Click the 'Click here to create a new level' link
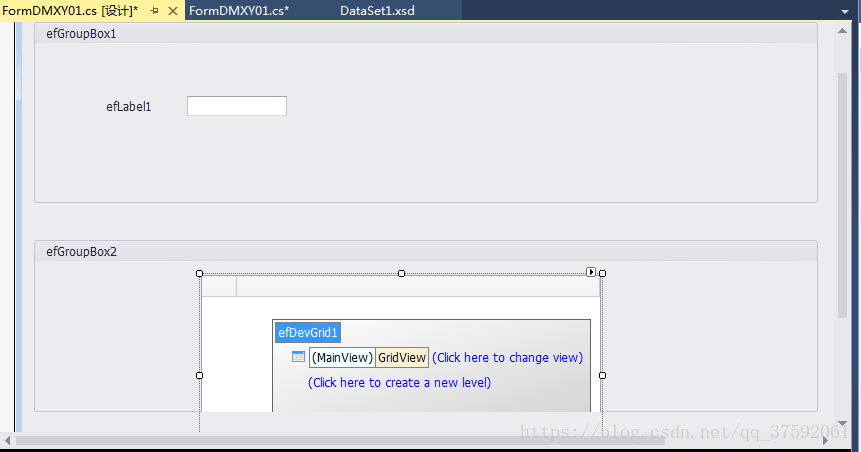 pyautogui.click(x=399, y=382)
